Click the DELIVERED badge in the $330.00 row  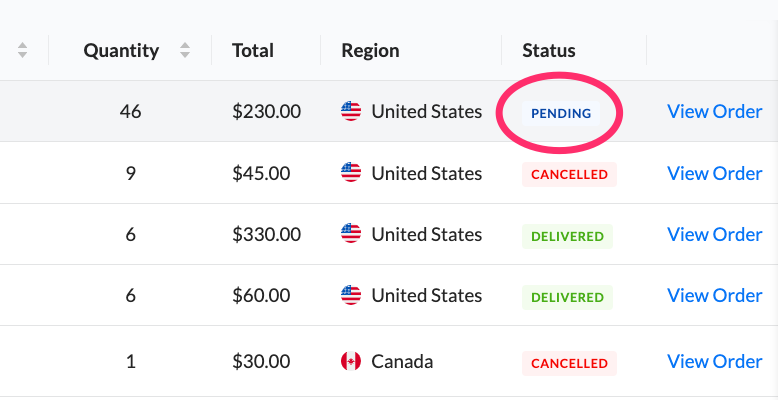(567, 236)
